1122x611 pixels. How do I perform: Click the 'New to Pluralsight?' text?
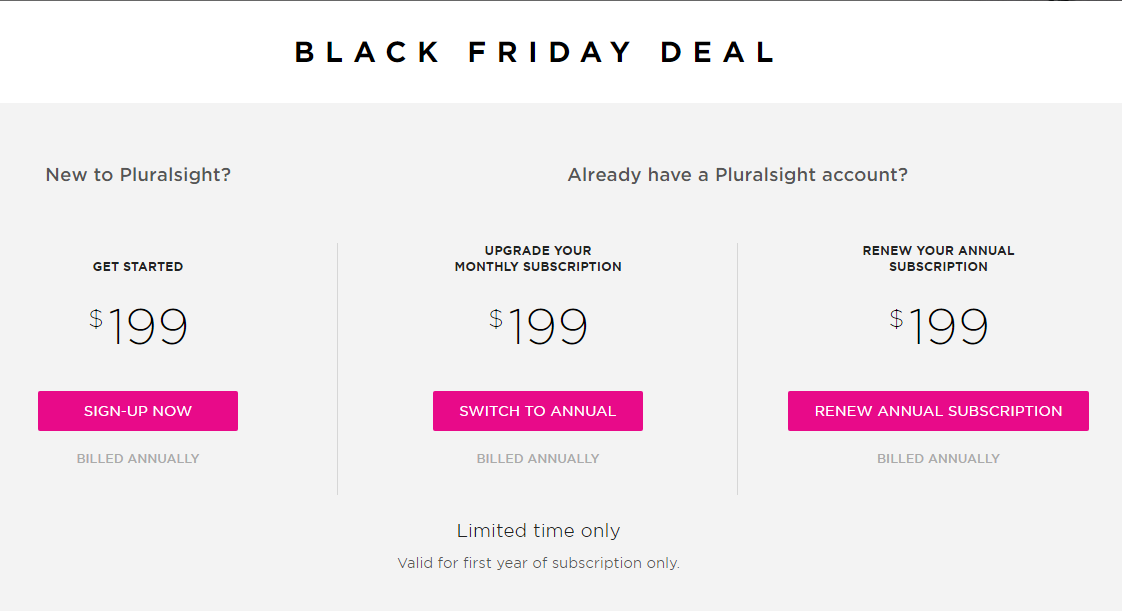pos(138,175)
